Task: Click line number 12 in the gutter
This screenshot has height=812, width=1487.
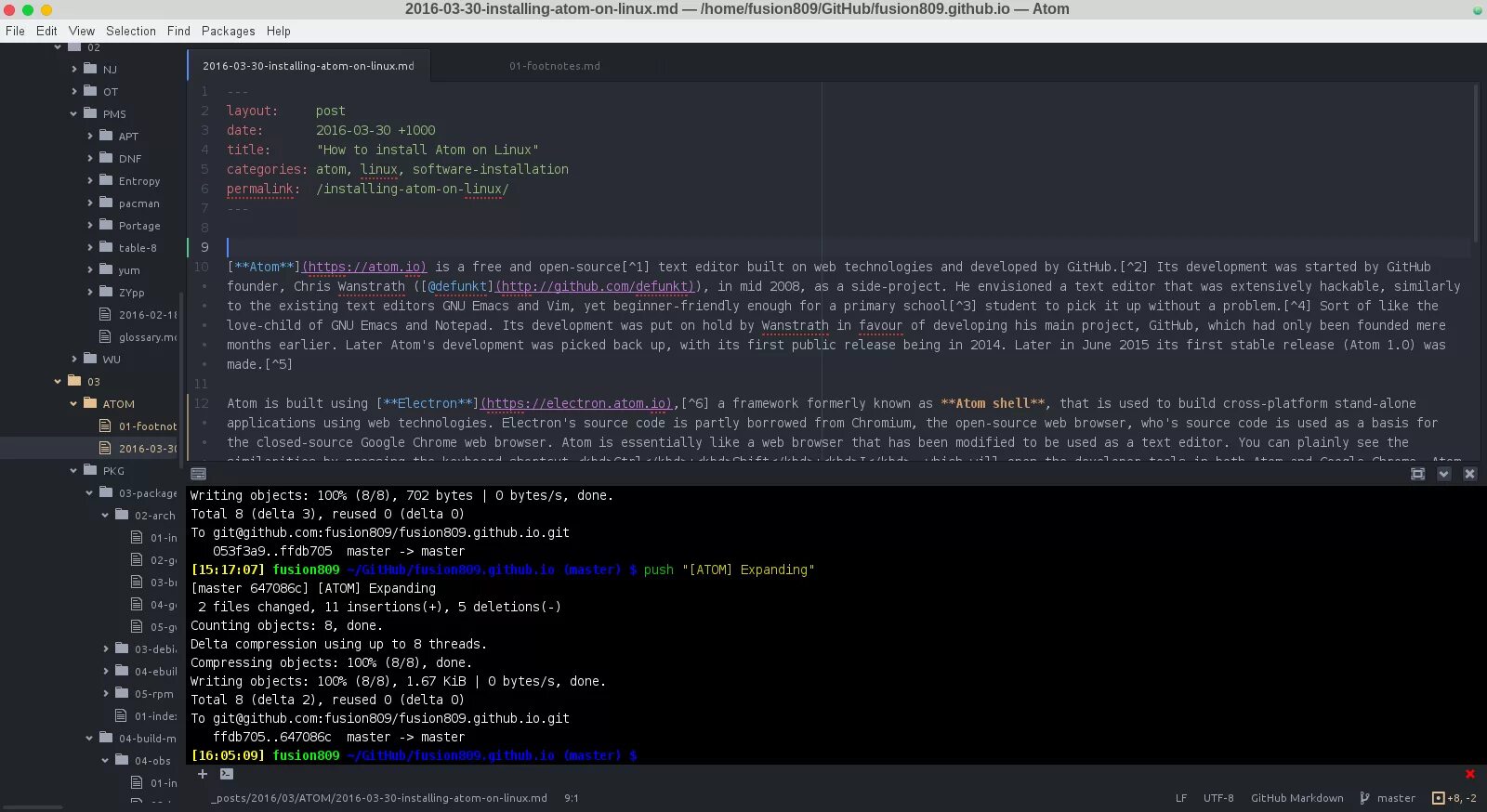Action: 202,403
